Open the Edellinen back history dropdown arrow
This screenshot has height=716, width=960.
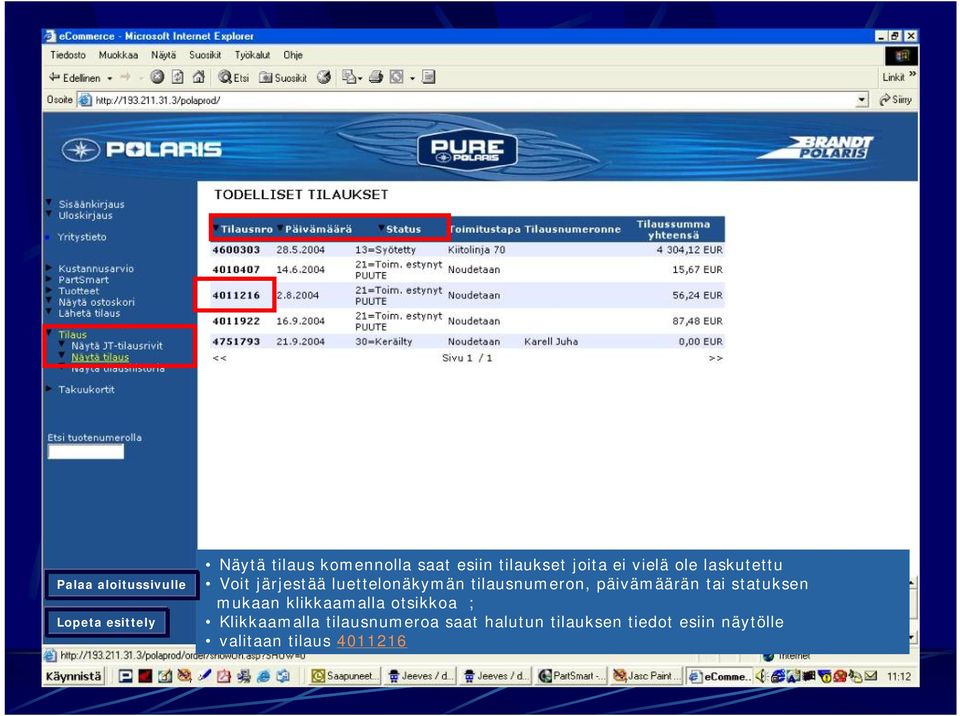point(110,78)
